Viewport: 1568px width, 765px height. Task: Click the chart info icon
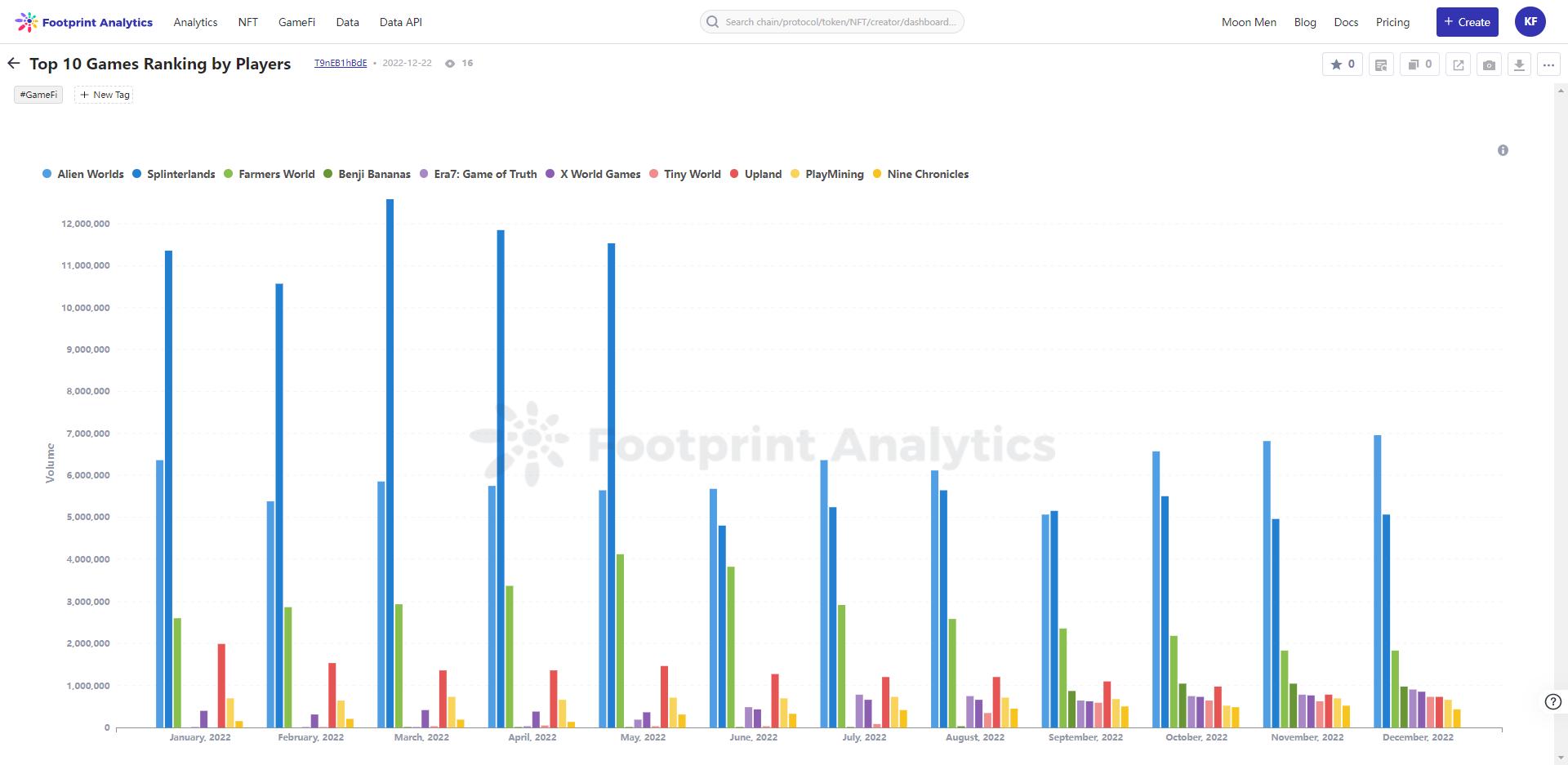[x=1503, y=150]
